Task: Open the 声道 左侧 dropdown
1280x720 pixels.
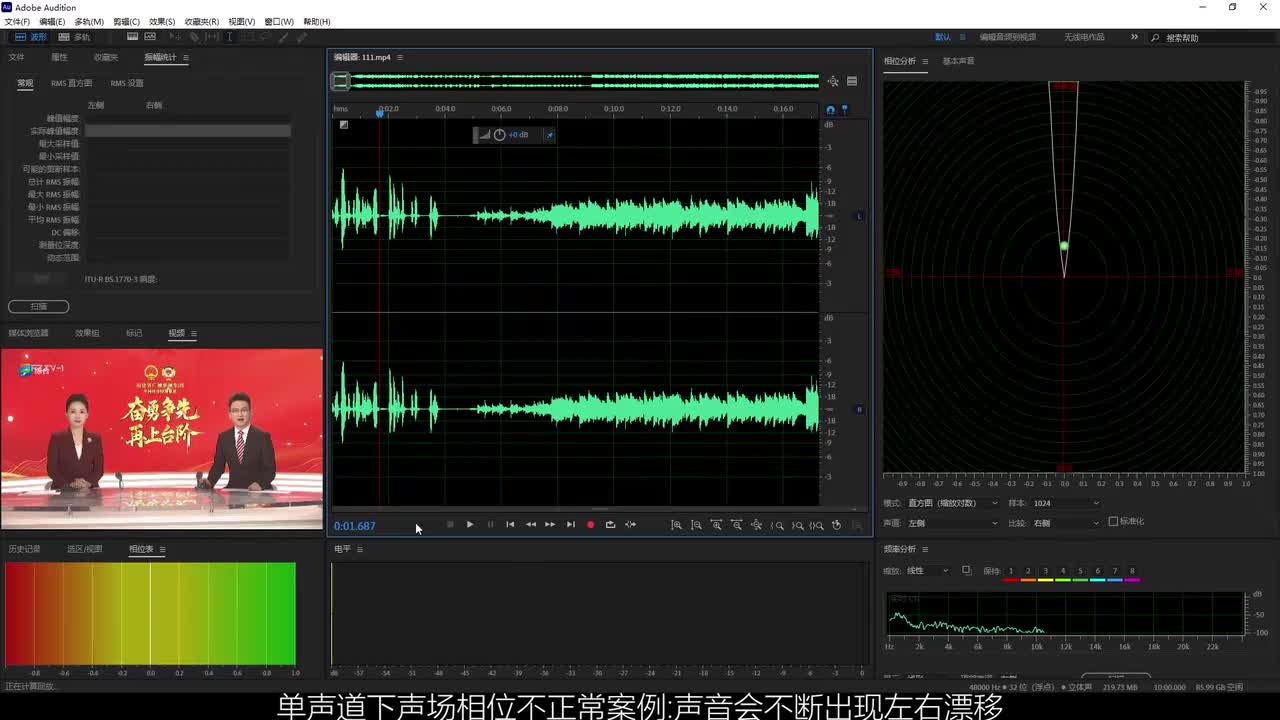Action: [x=953, y=523]
